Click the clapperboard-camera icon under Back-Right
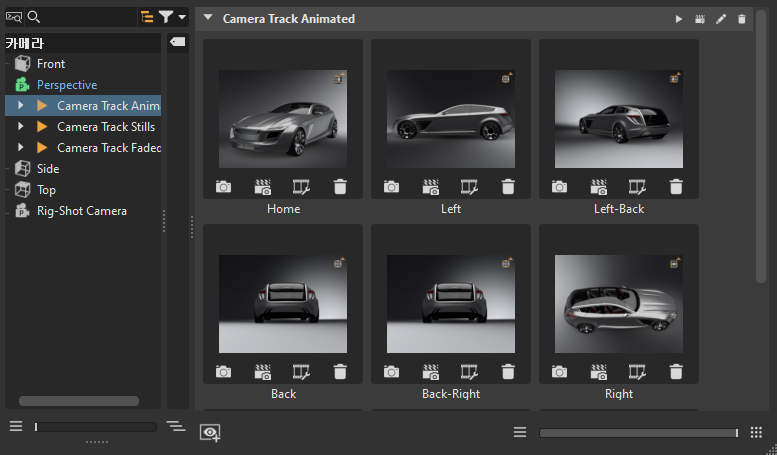 tap(431, 372)
